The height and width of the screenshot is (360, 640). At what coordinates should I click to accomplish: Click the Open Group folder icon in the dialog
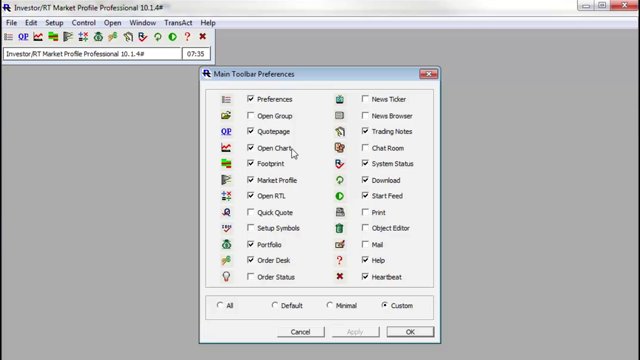pyautogui.click(x=226, y=116)
